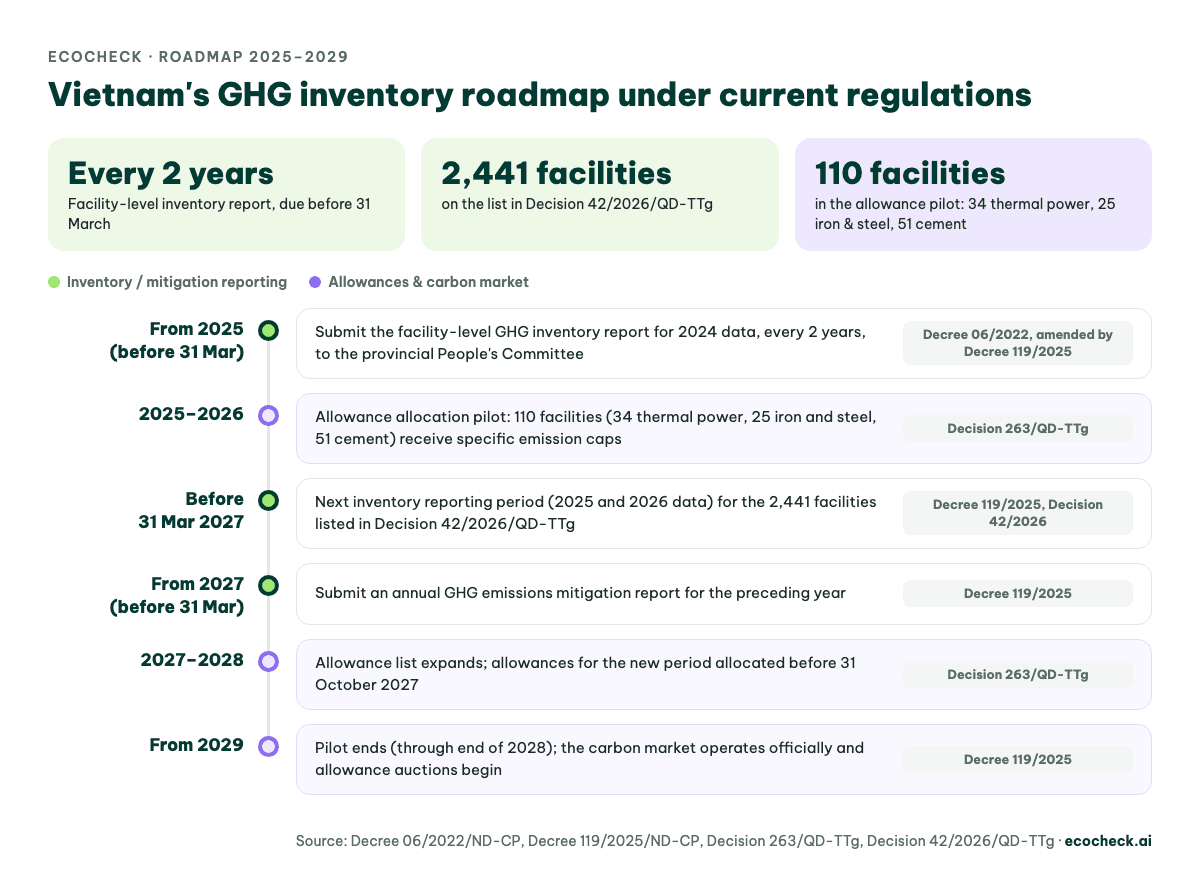Screen dimensions: 1200x881
Task: Click the text 'Submit the facility-level GHG inventory report'
Action: [x=477, y=332]
